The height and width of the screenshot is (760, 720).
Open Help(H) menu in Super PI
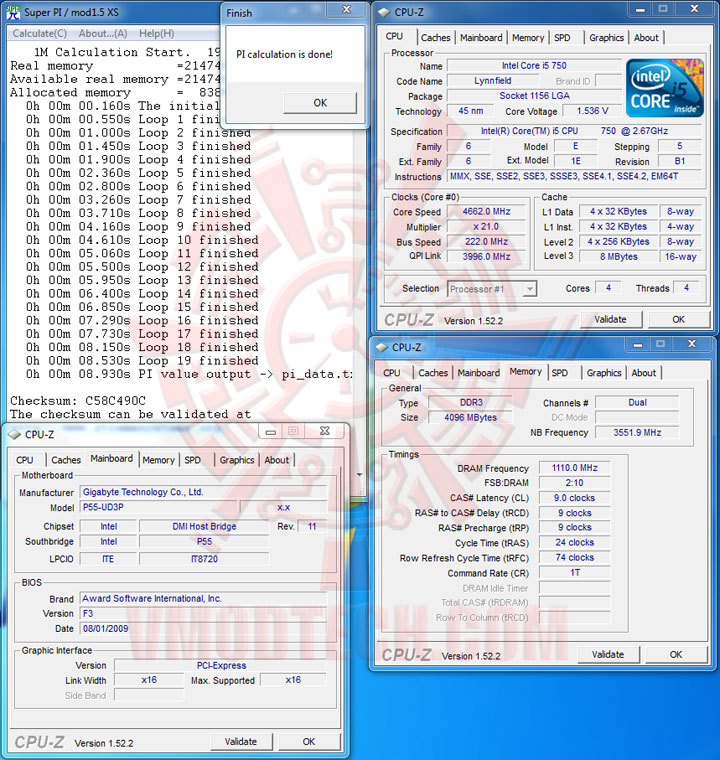click(x=156, y=33)
